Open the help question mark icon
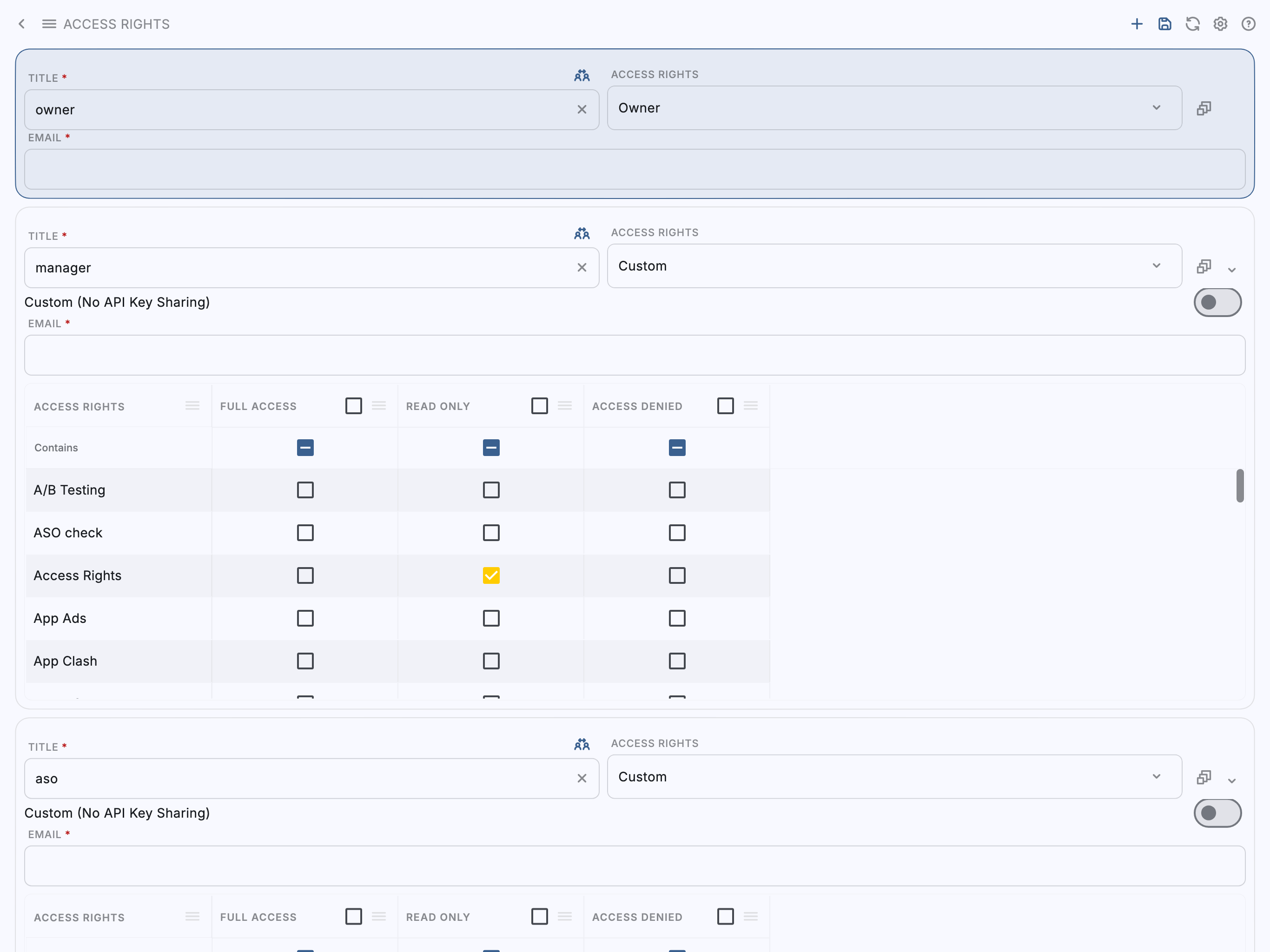The height and width of the screenshot is (952, 1270). tap(1248, 24)
